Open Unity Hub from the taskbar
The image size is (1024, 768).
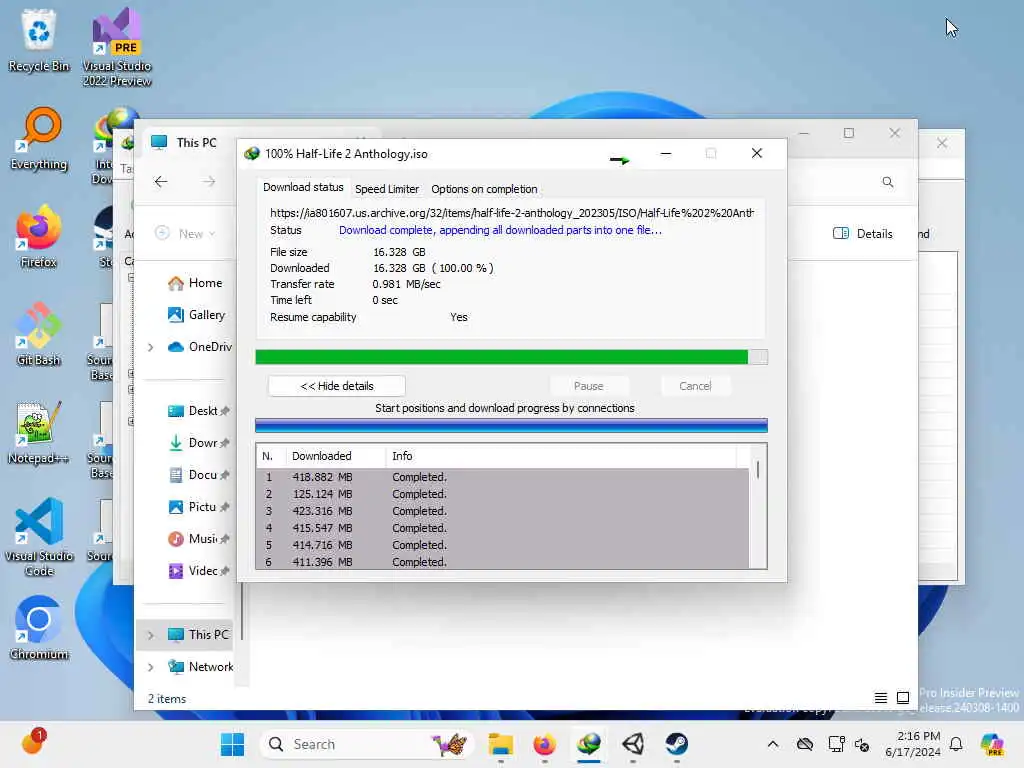pyautogui.click(x=633, y=744)
